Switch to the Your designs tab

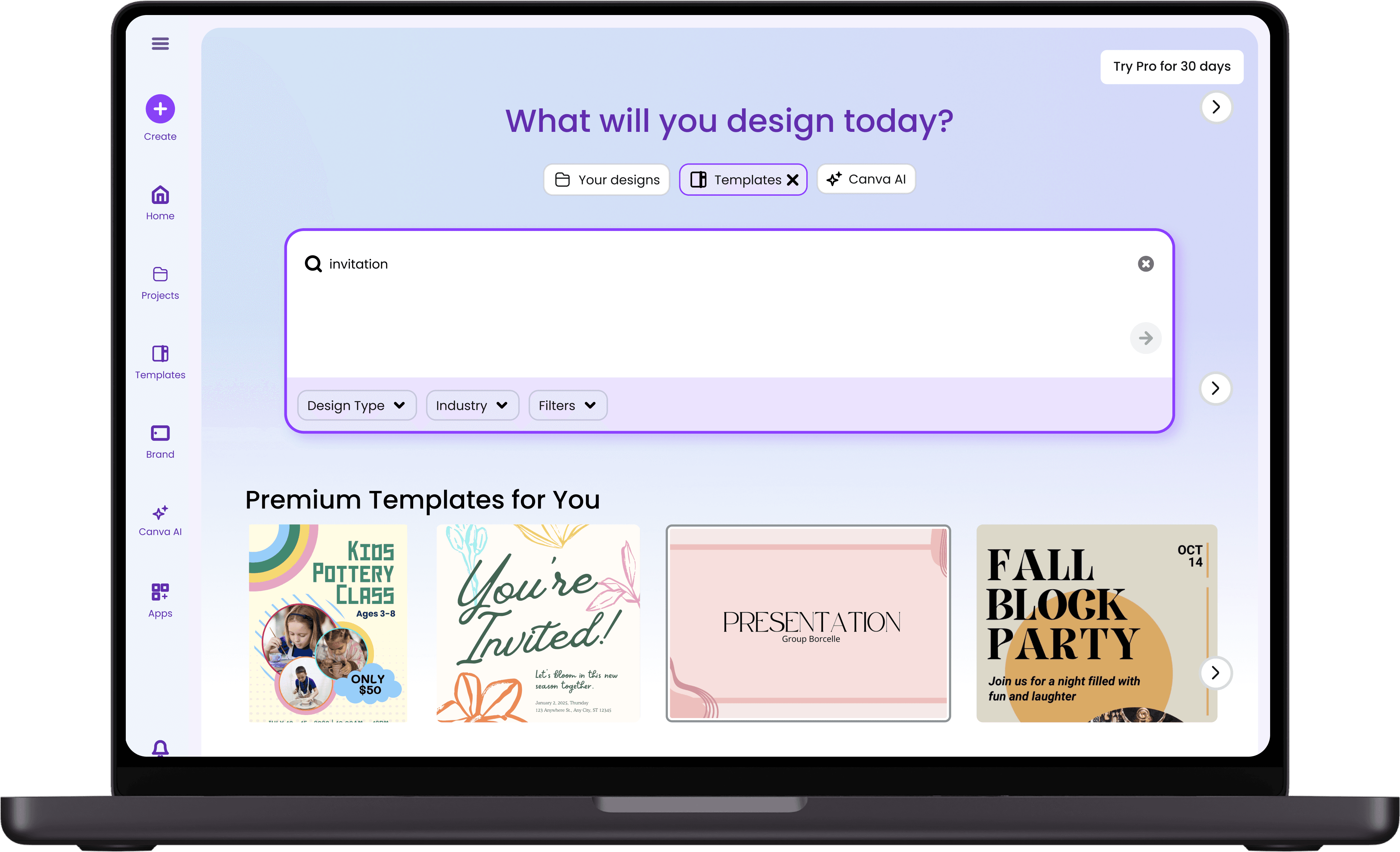[607, 180]
